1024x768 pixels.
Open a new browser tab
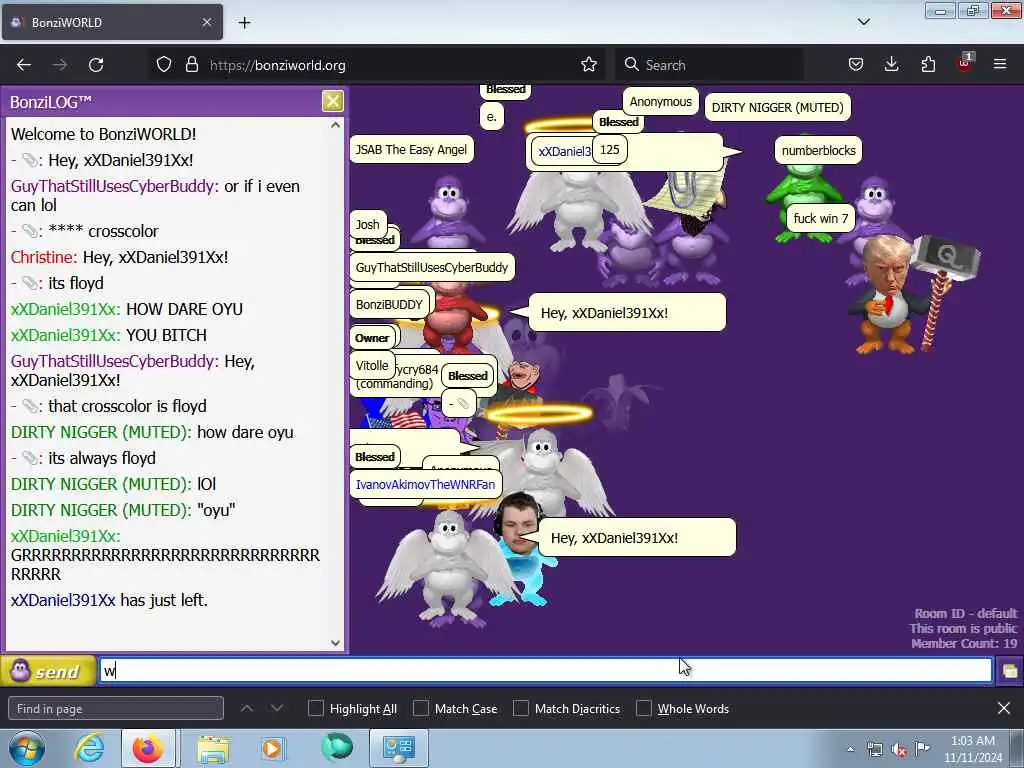(244, 23)
